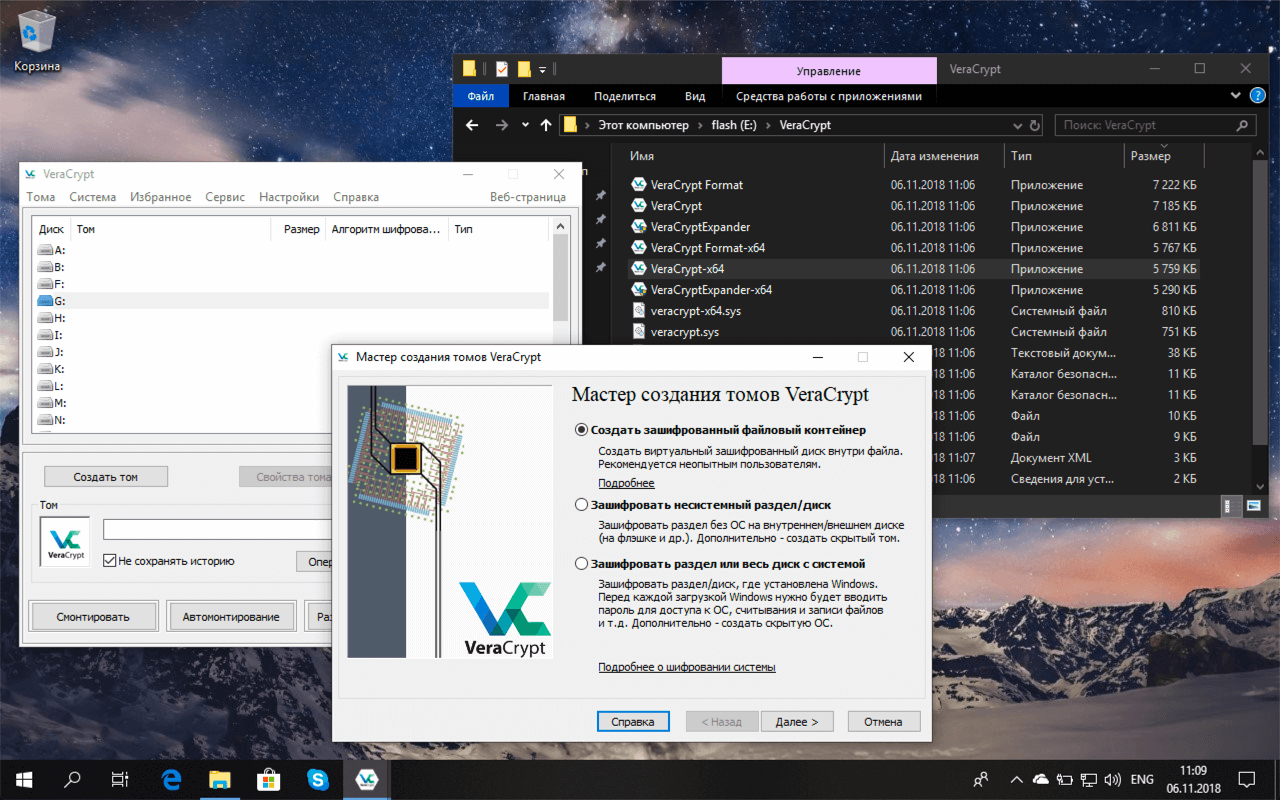Open Quick Access Toolbar customize dropdown

(x=543, y=70)
